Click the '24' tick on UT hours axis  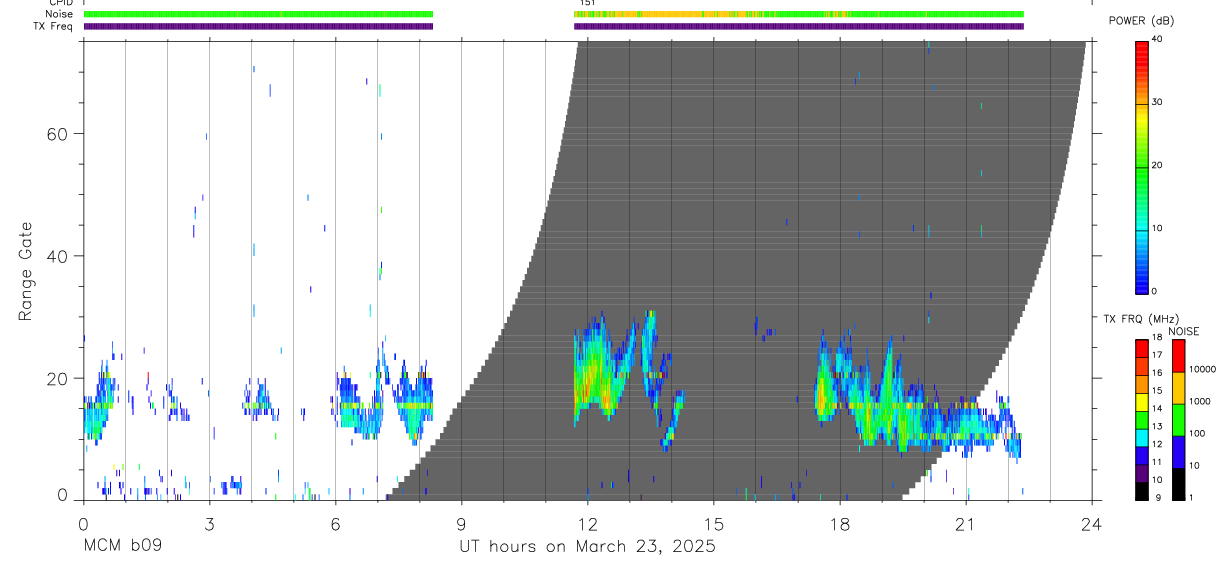[1091, 523]
